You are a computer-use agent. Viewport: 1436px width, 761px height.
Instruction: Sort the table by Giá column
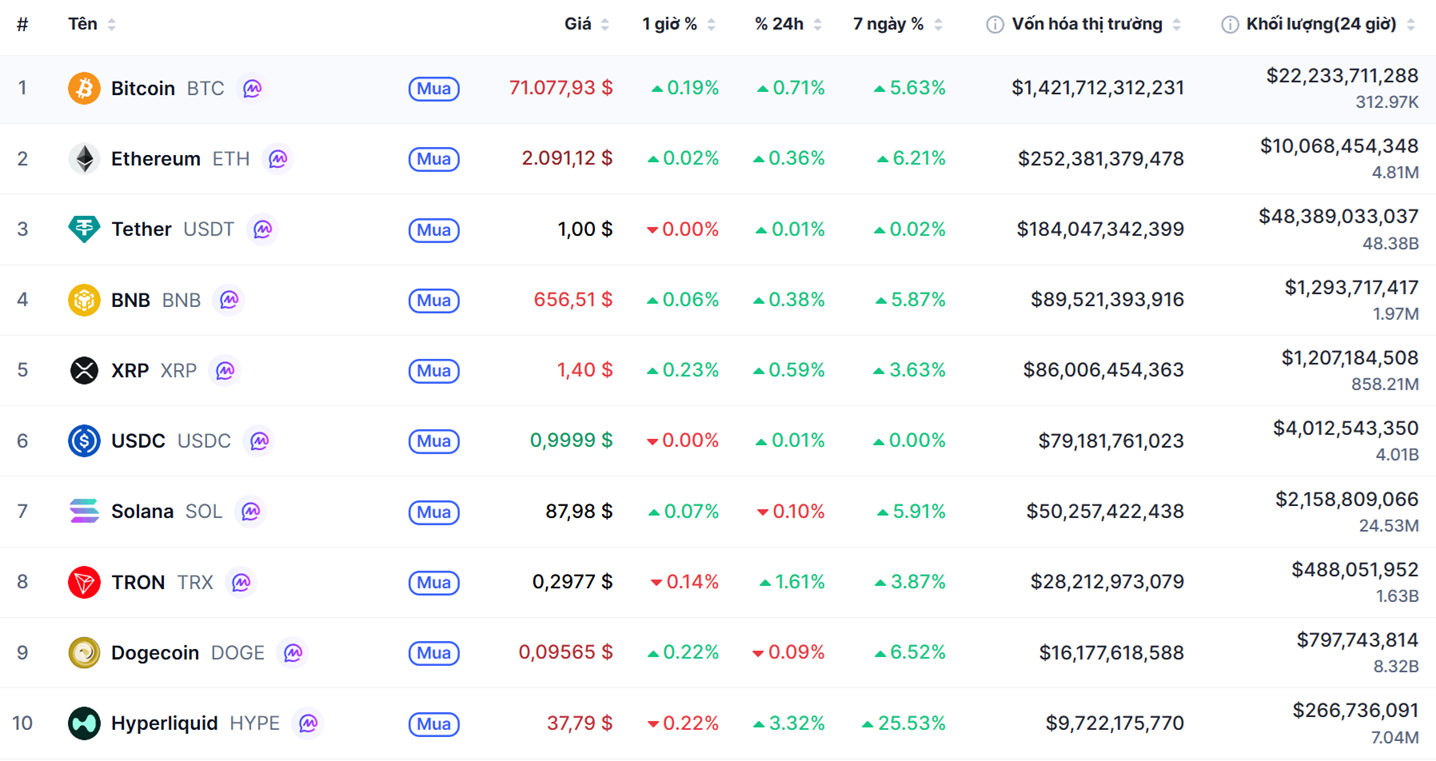click(587, 24)
